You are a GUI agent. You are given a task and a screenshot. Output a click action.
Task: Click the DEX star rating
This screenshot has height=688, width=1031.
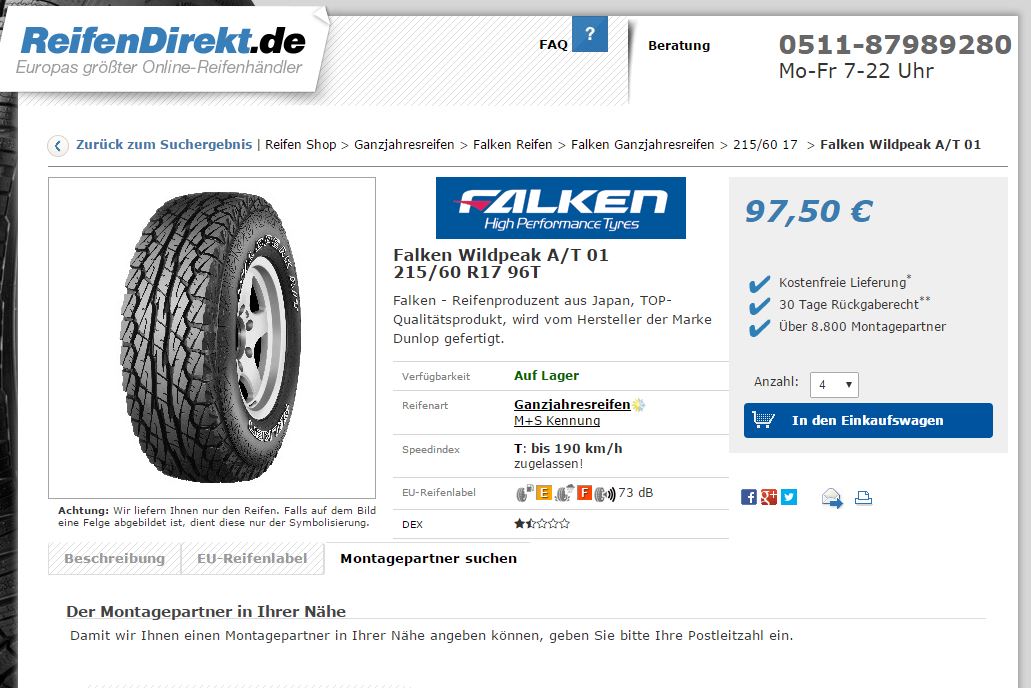coord(542,524)
